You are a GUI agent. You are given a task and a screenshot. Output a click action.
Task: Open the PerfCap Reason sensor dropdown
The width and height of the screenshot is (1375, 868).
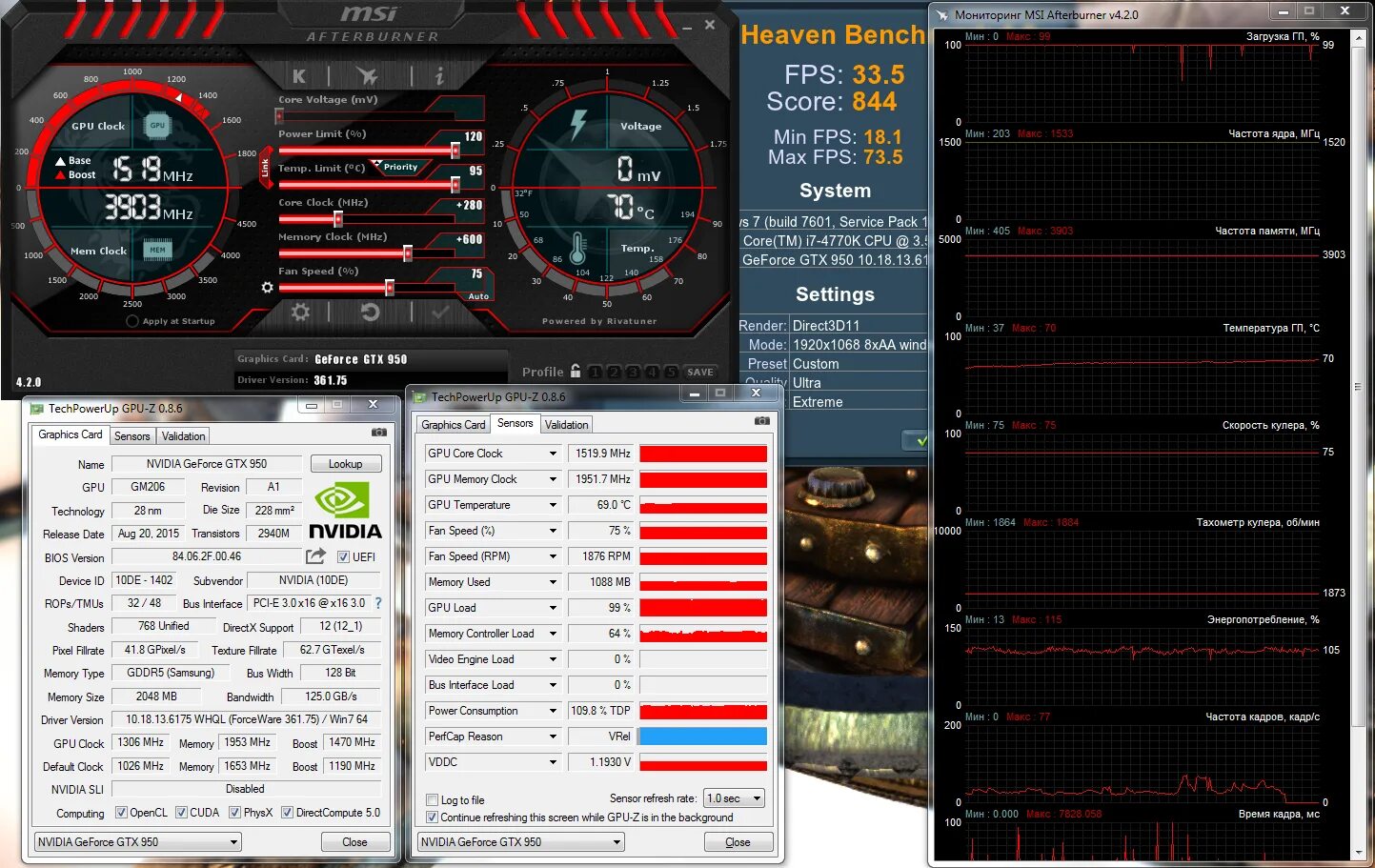point(553,737)
